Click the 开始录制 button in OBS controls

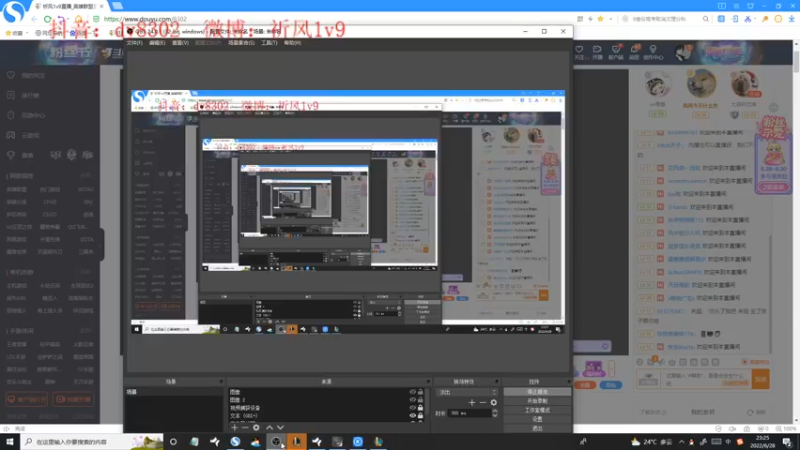(x=537, y=401)
